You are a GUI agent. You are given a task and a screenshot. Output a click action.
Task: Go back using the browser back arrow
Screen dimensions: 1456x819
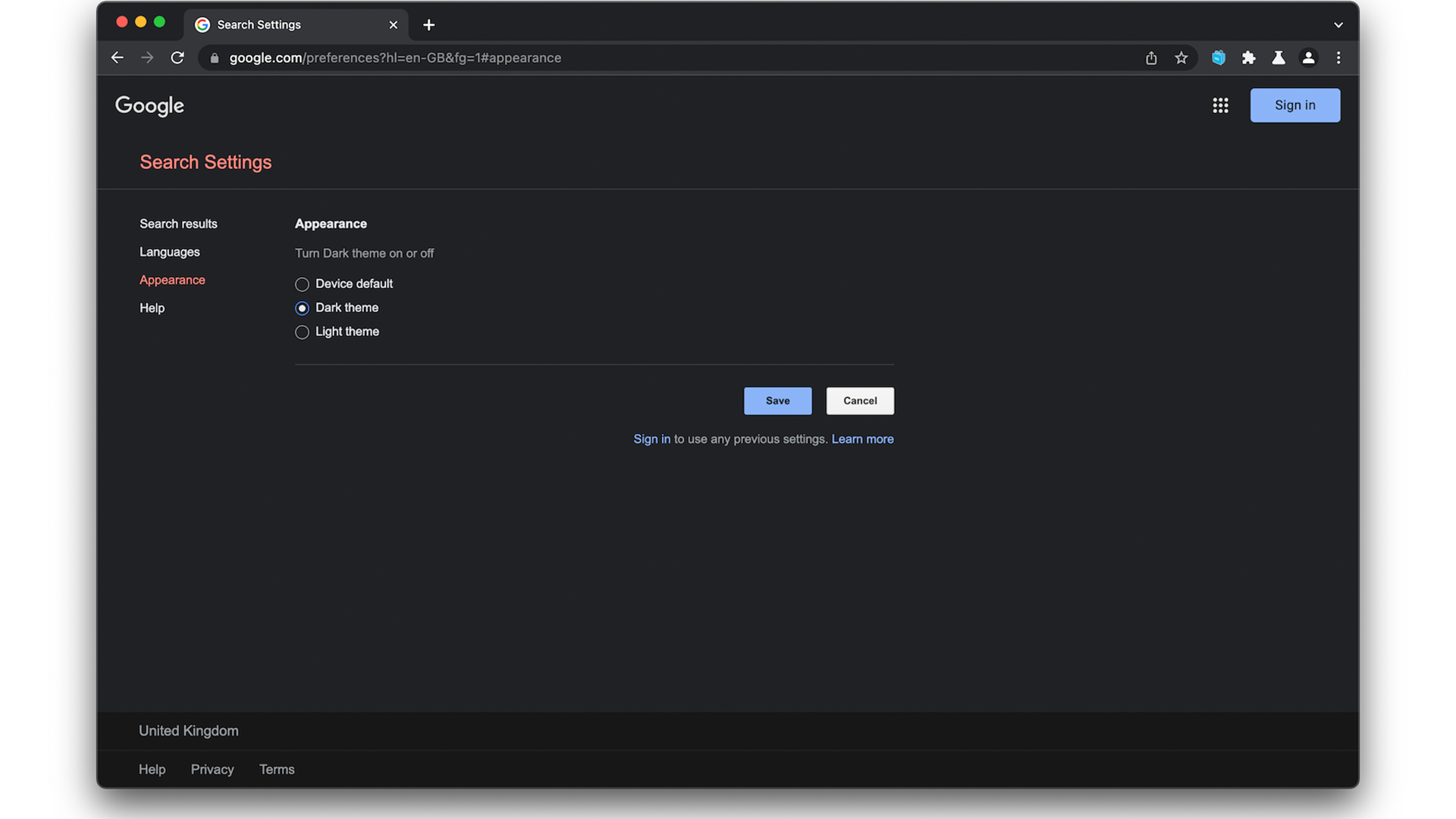[x=117, y=58]
